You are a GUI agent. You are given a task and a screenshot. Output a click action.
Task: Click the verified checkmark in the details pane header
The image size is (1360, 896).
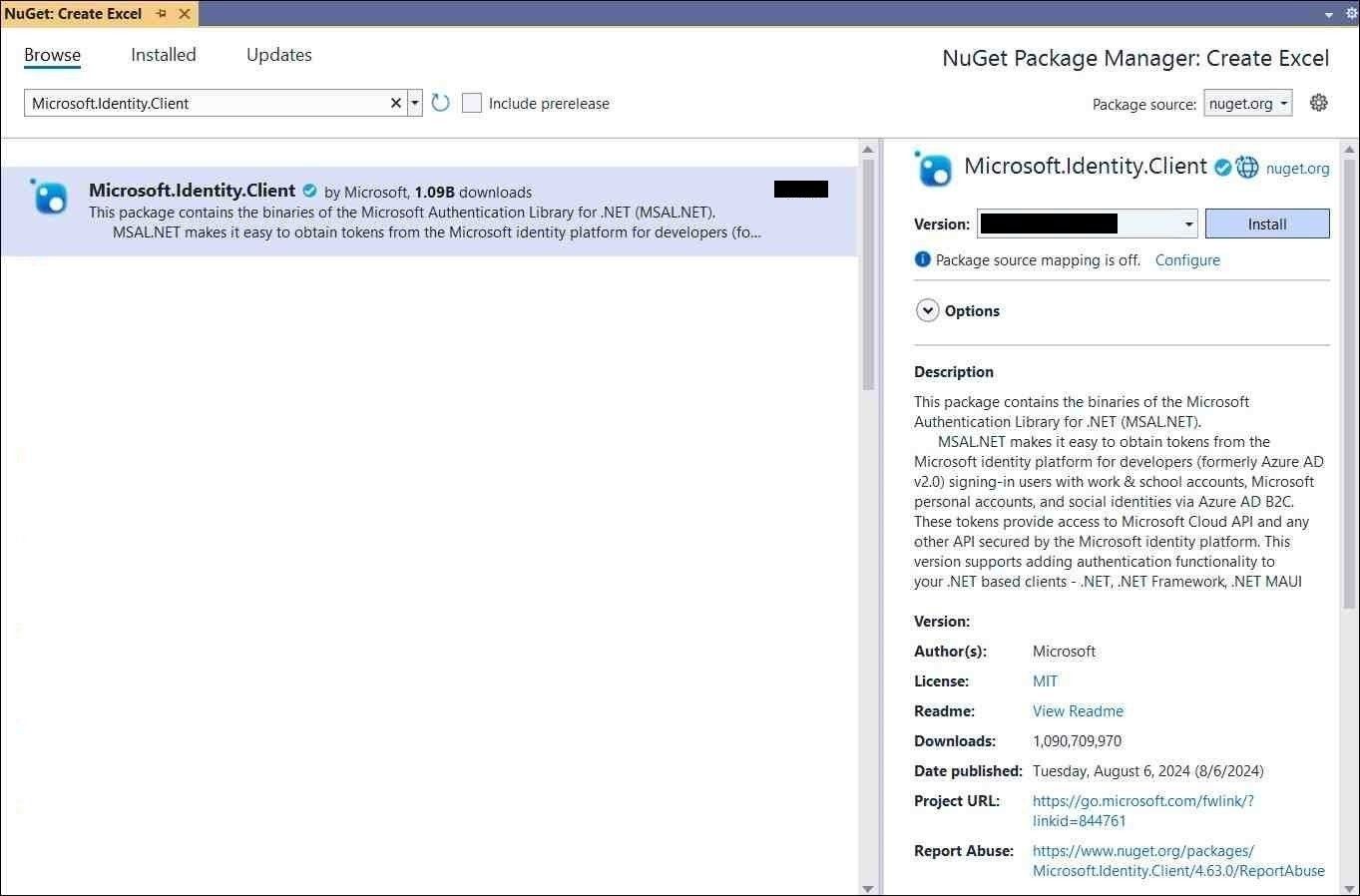click(x=1221, y=168)
